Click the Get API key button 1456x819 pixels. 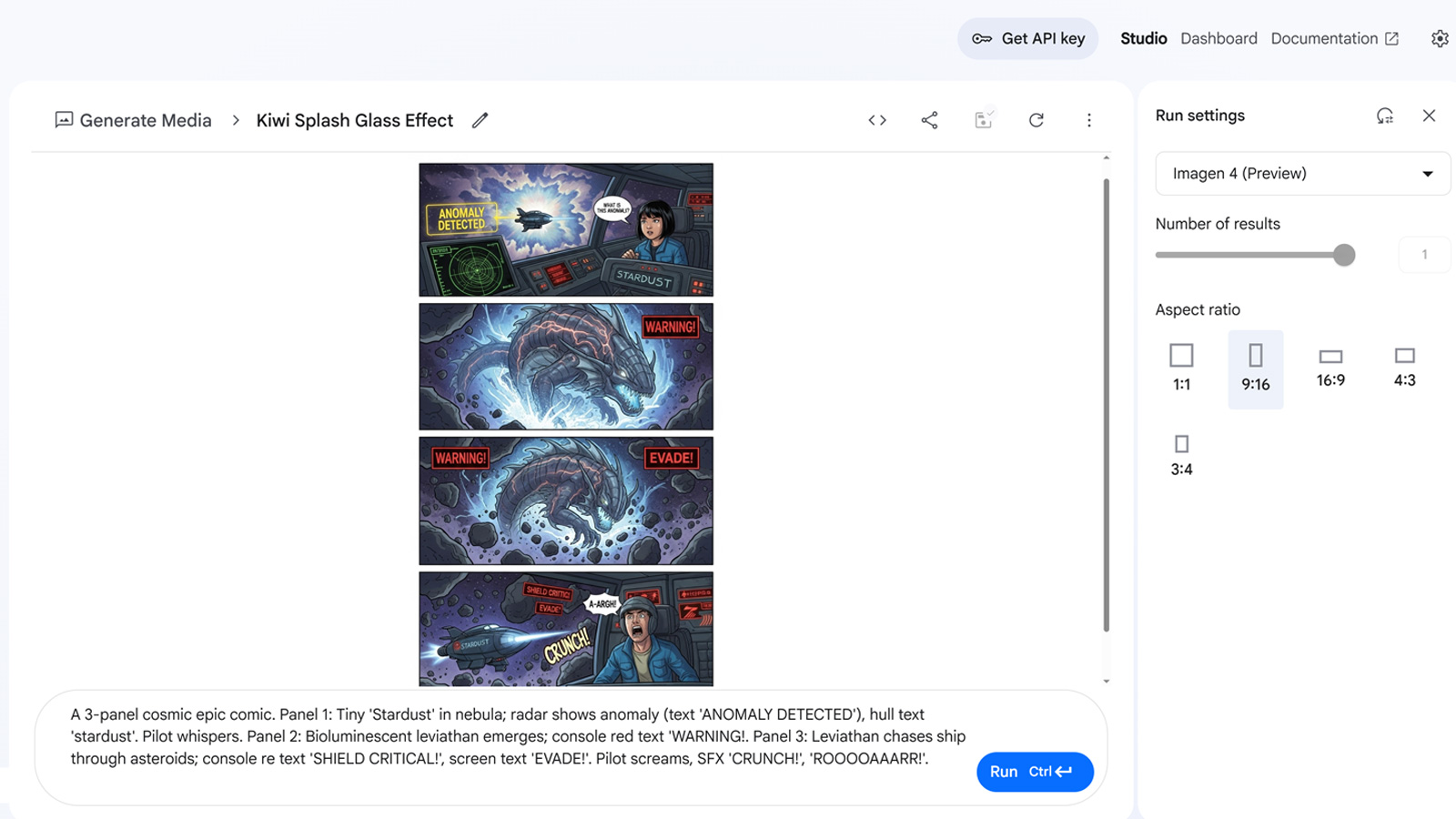pos(1028,38)
